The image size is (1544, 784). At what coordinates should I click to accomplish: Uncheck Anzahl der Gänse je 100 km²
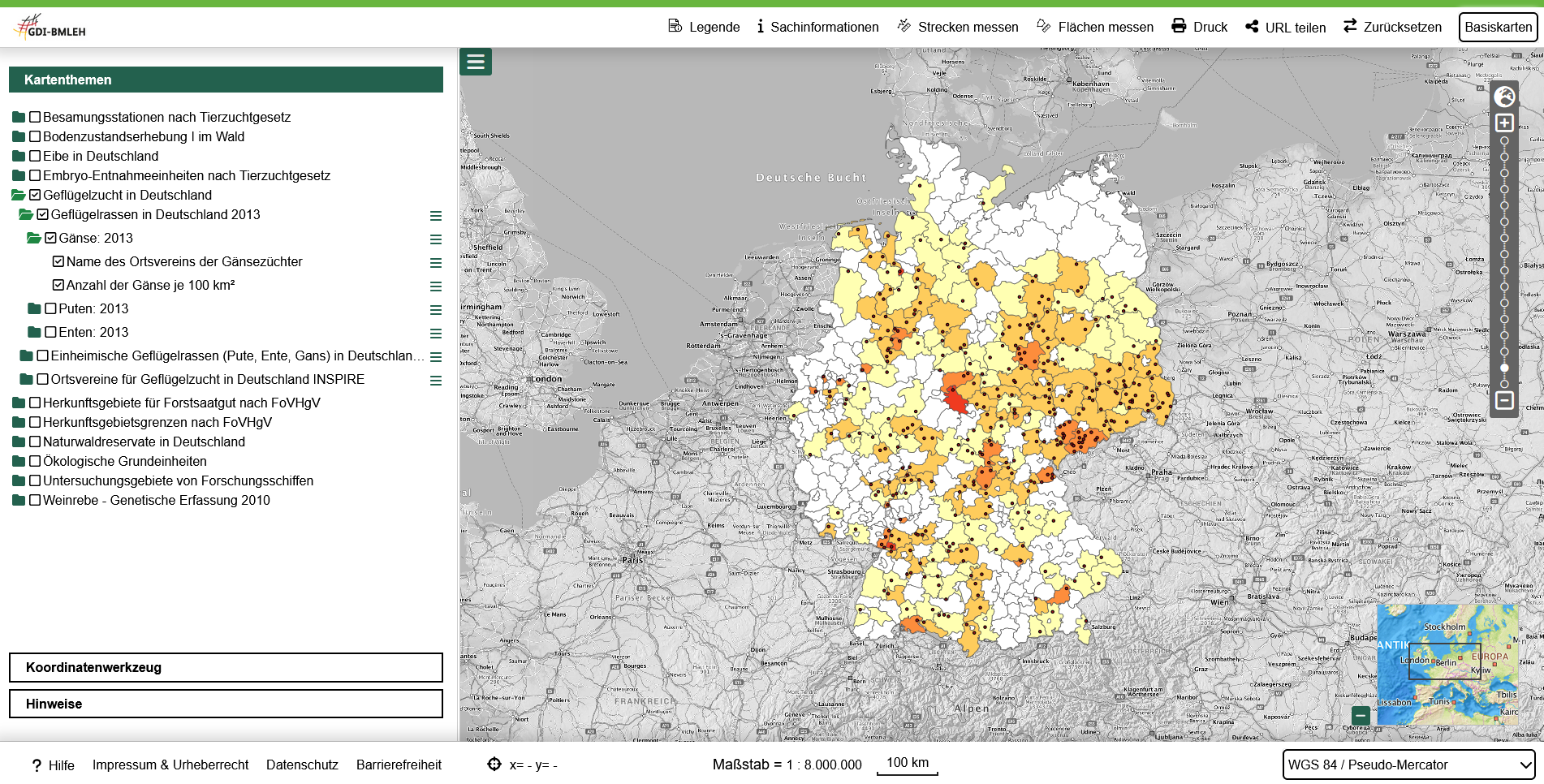pos(58,285)
